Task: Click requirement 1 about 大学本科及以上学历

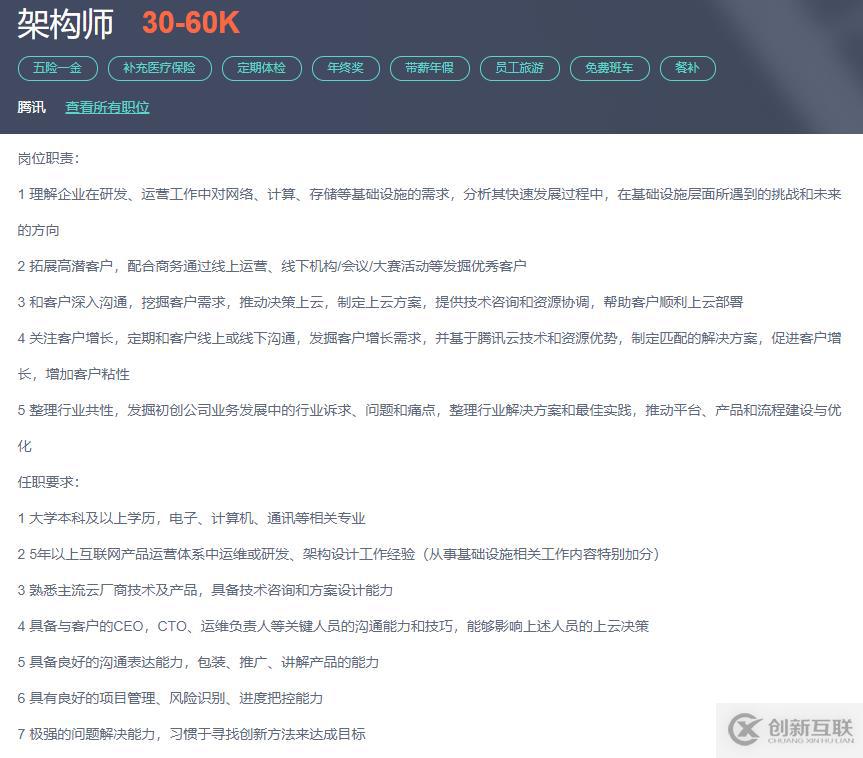Action: pos(192,518)
